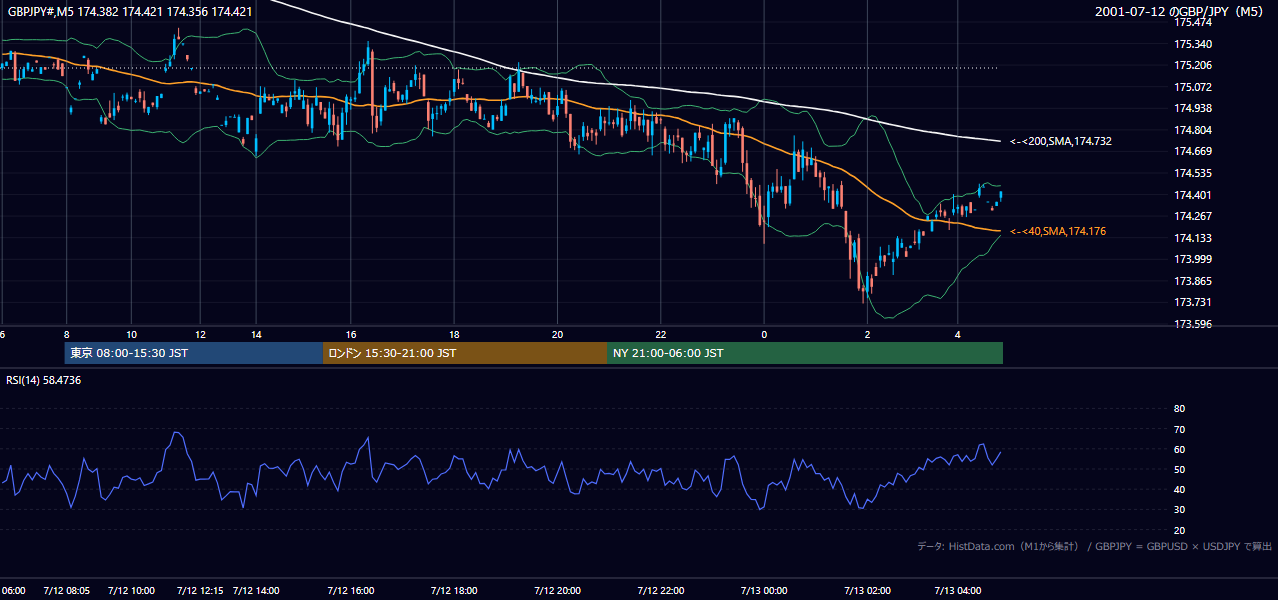Click price axis value 174.938
1278x600 pixels.
pos(1192,108)
